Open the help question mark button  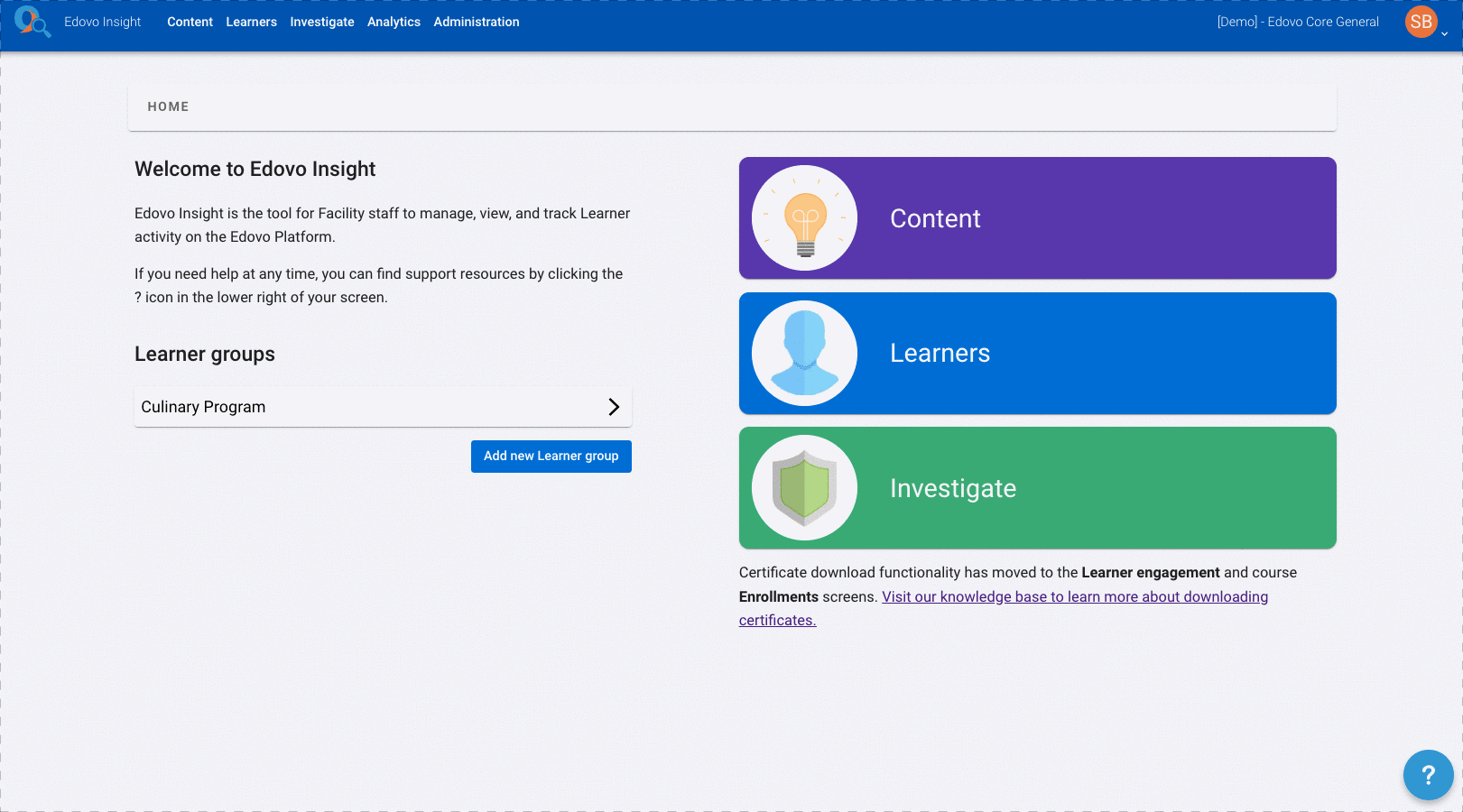pyautogui.click(x=1428, y=775)
